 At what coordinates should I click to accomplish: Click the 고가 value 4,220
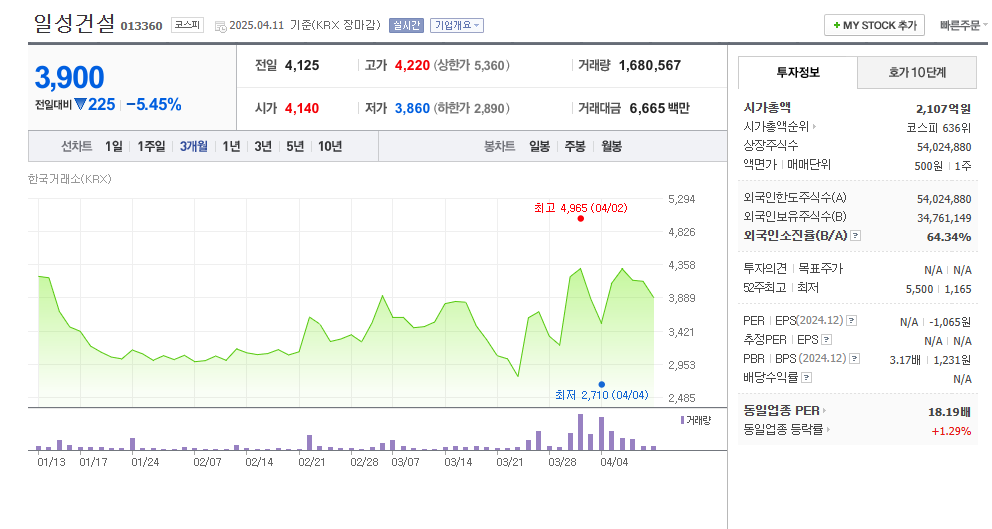(412, 65)
